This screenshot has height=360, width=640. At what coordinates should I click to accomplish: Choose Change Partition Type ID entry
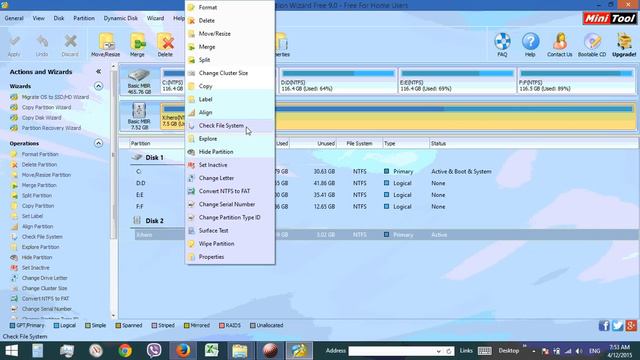pyautogui.click(x=230, y=218)
